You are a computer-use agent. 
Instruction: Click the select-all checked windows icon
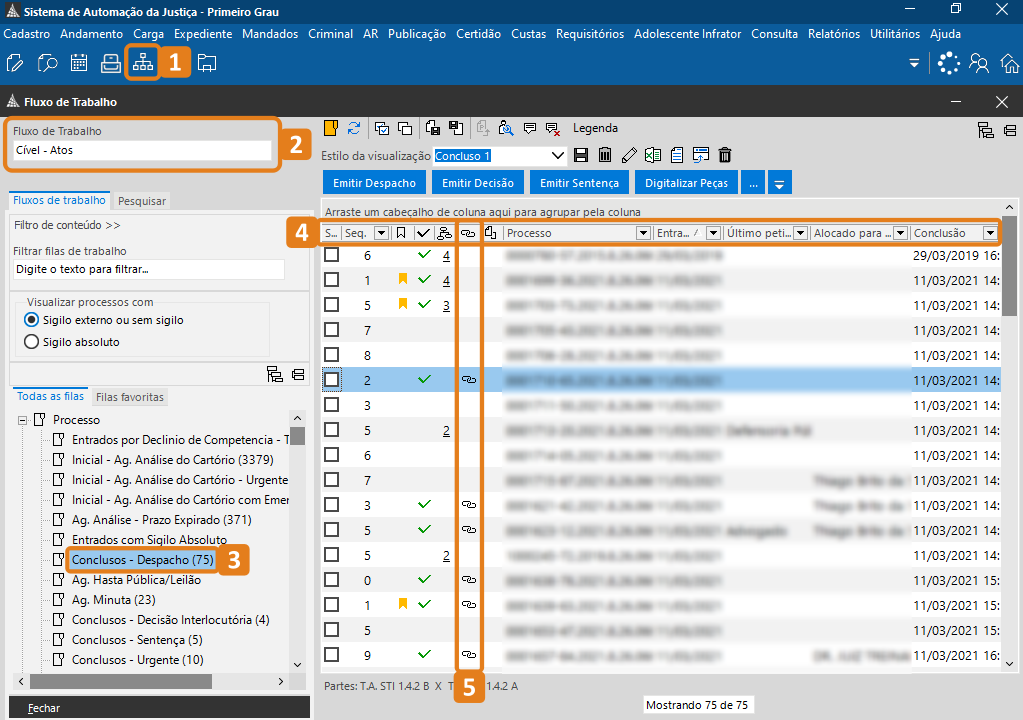(382, 128)
